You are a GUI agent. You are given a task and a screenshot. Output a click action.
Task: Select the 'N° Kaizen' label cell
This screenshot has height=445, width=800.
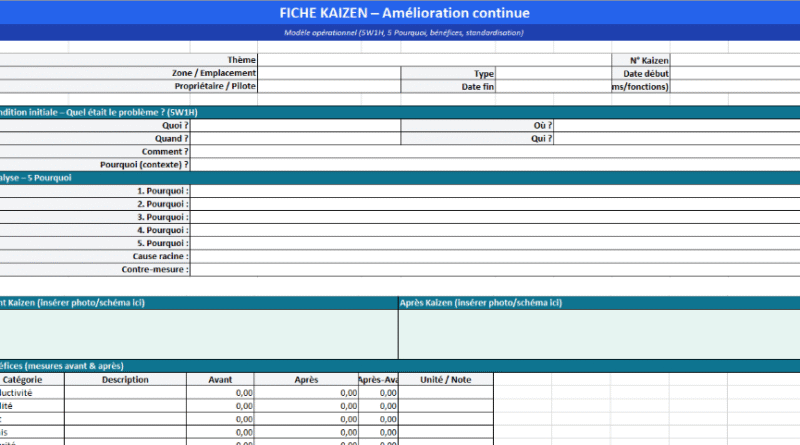641,60
